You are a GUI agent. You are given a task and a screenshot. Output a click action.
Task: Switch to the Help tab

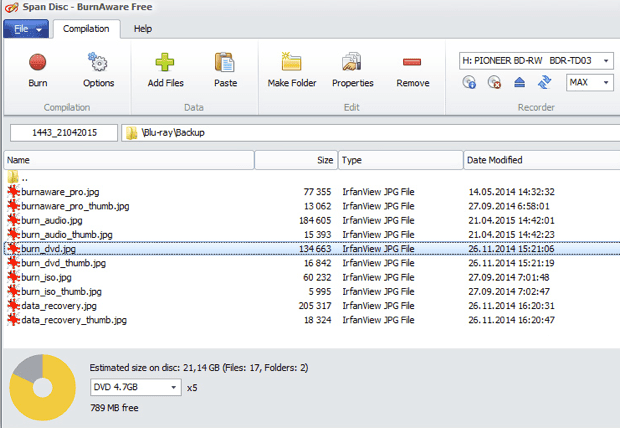(143, 29)
